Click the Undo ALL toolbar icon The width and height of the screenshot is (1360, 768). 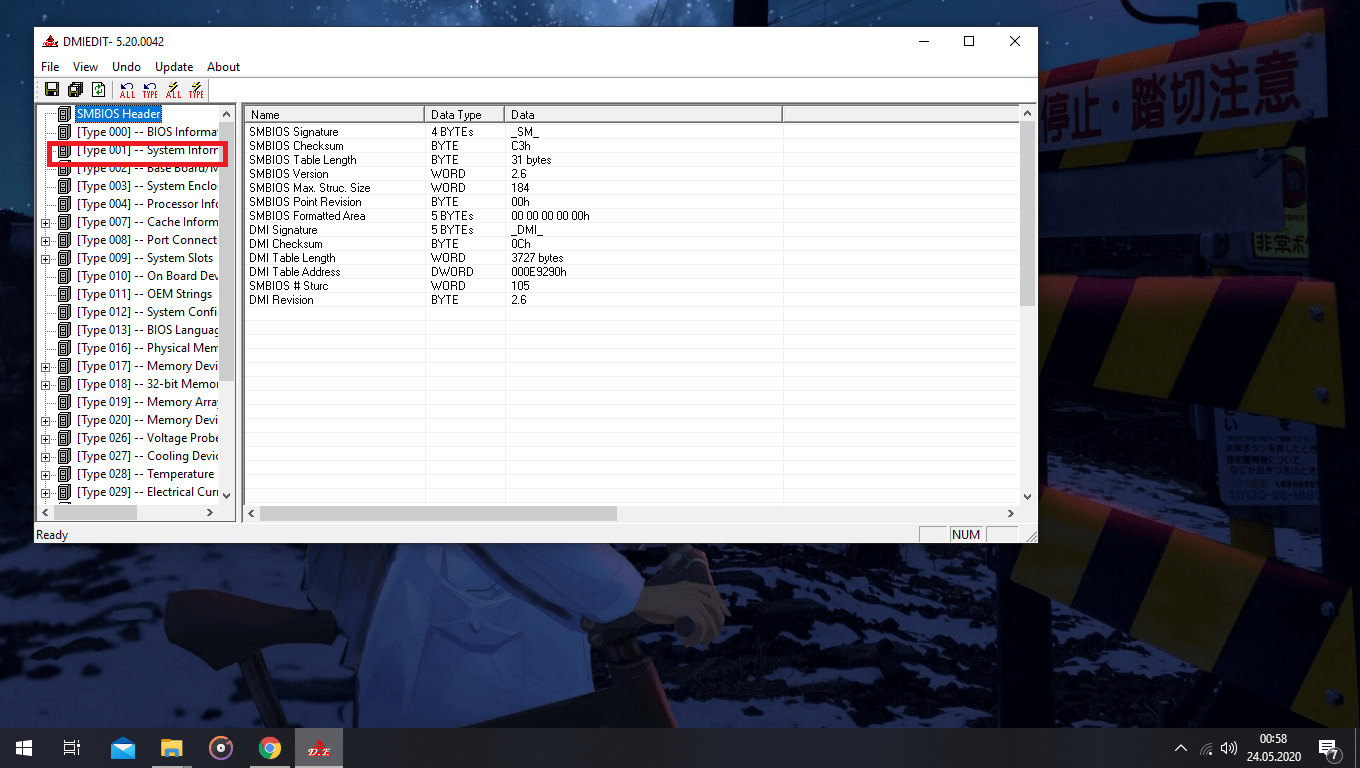click(x=127, y=90)
